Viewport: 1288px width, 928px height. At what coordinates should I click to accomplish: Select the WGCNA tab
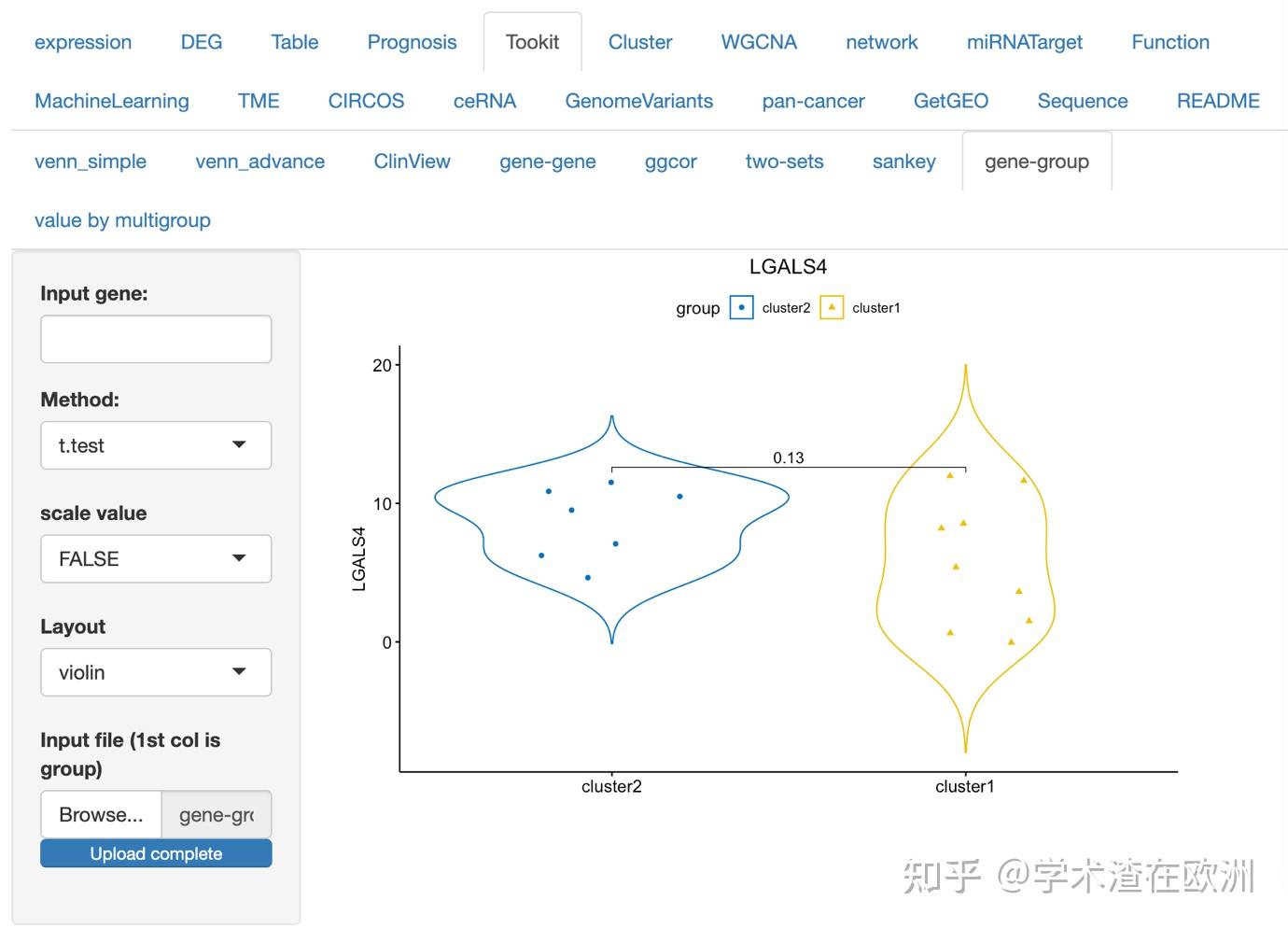coord(759,42)
